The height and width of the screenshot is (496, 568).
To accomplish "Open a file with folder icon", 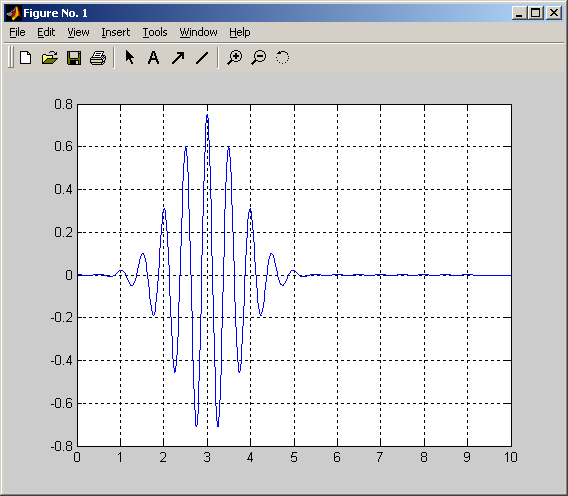I will 50,58.
